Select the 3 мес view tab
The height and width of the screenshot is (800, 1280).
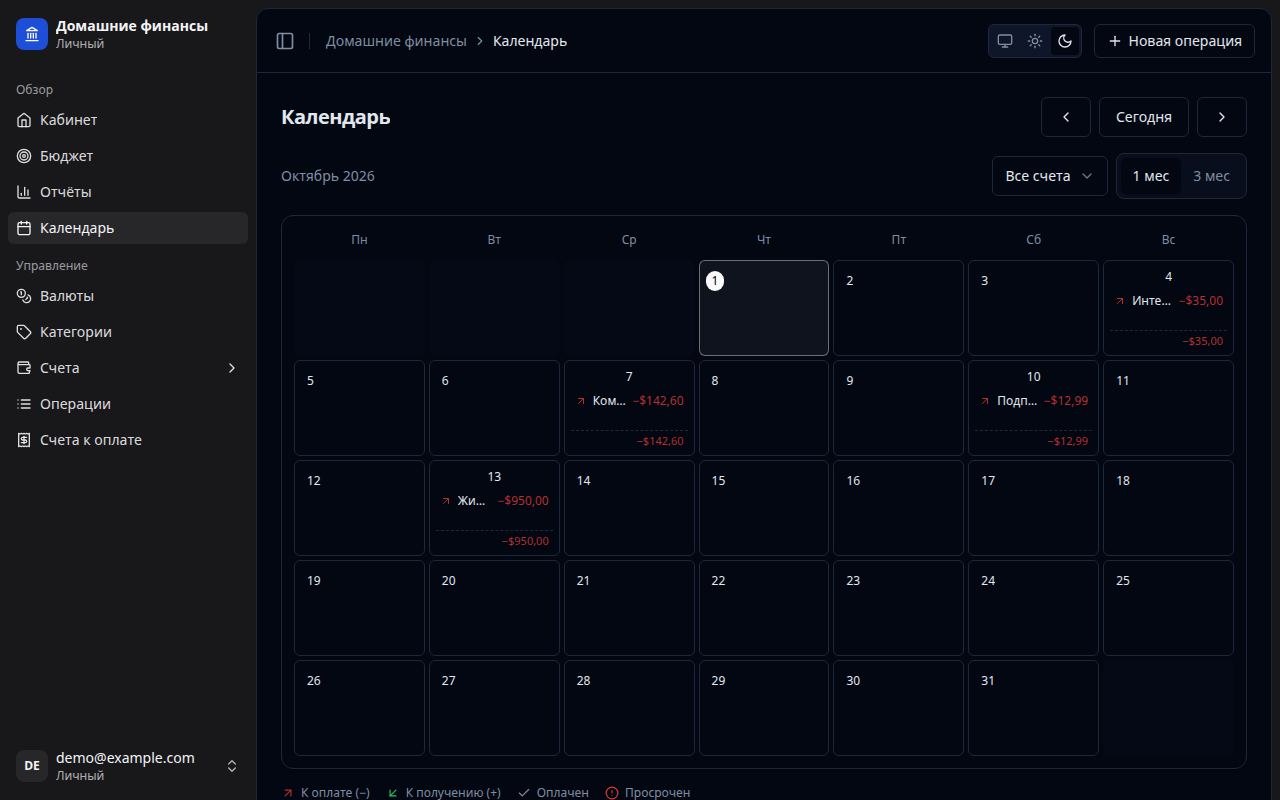tap(1211, 176)
